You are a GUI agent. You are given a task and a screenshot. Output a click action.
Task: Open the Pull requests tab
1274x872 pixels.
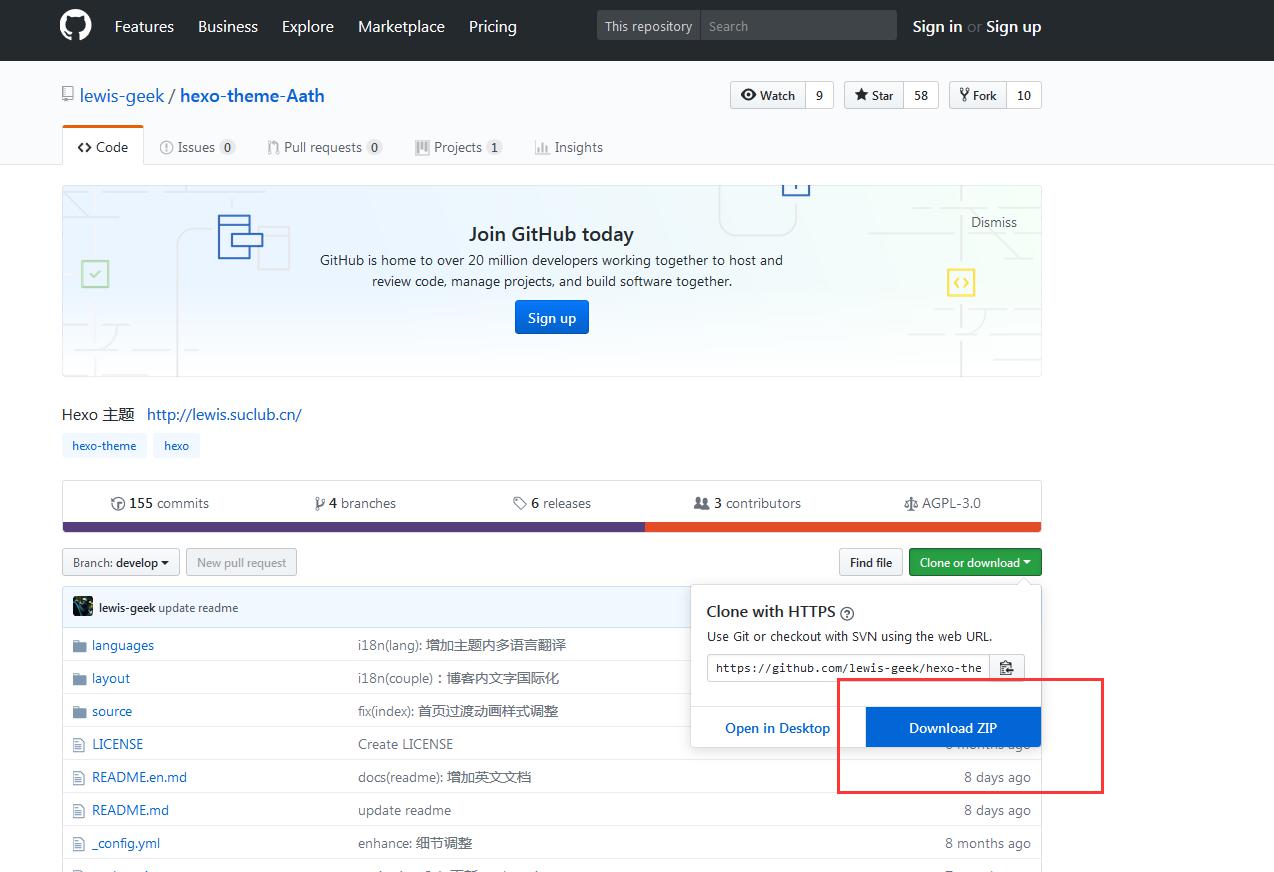[325, 147]
